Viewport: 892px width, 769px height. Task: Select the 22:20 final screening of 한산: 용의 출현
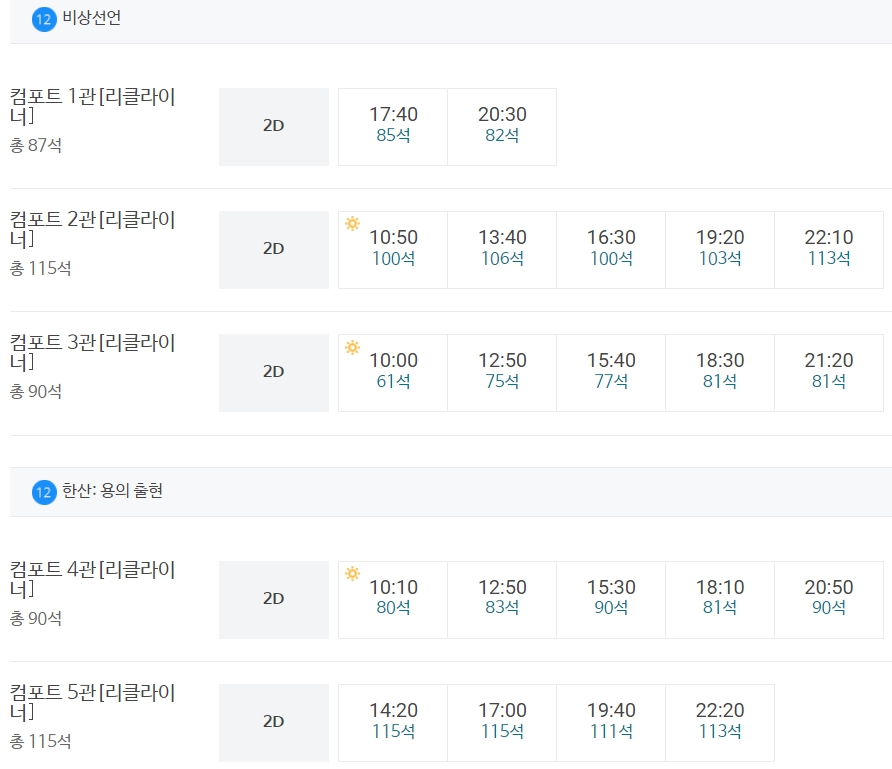pyautogui.click(x=720, y=723)
